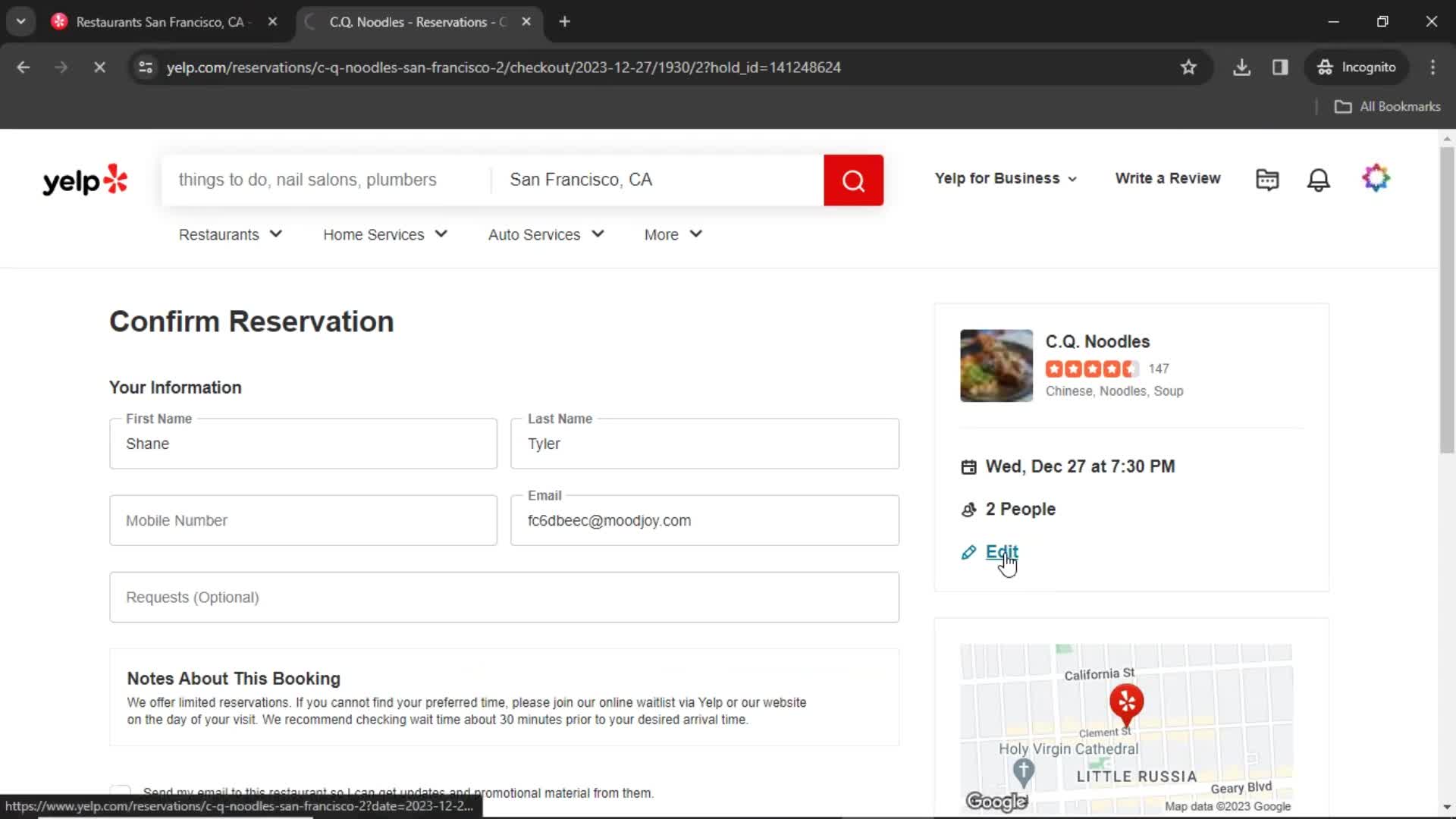Click the Yelp map pin marker
Viewport: 1456px width, 819px height.
pyautogui.click(x=1127, y=704)
